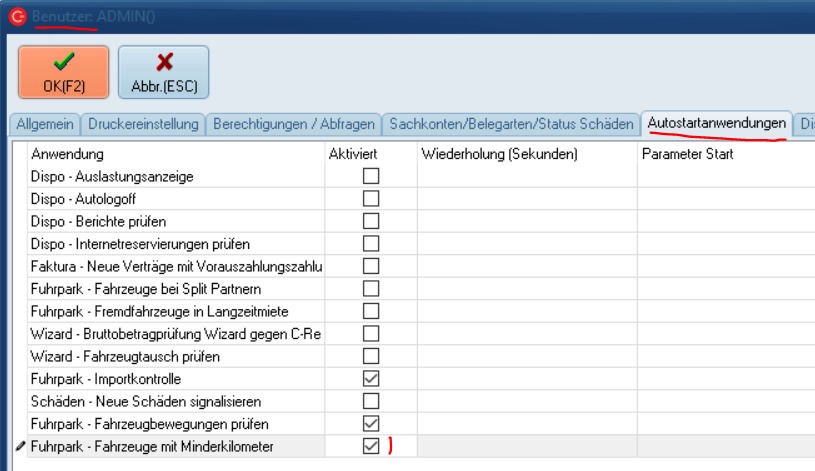This screenshot has height=471, width=815.
Task: Enable Dispo - Berichte prüfen checkbox
Action: (371, 221)
